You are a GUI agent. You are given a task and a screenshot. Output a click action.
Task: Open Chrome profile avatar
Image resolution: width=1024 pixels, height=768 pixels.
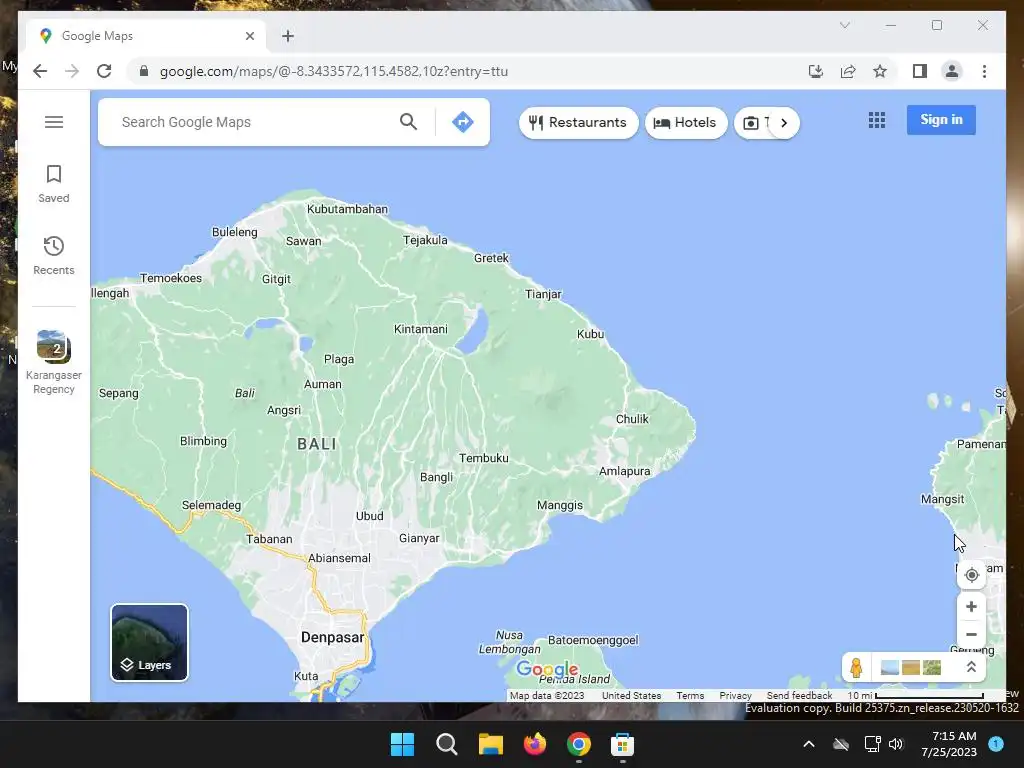click(x=952, y=71)
